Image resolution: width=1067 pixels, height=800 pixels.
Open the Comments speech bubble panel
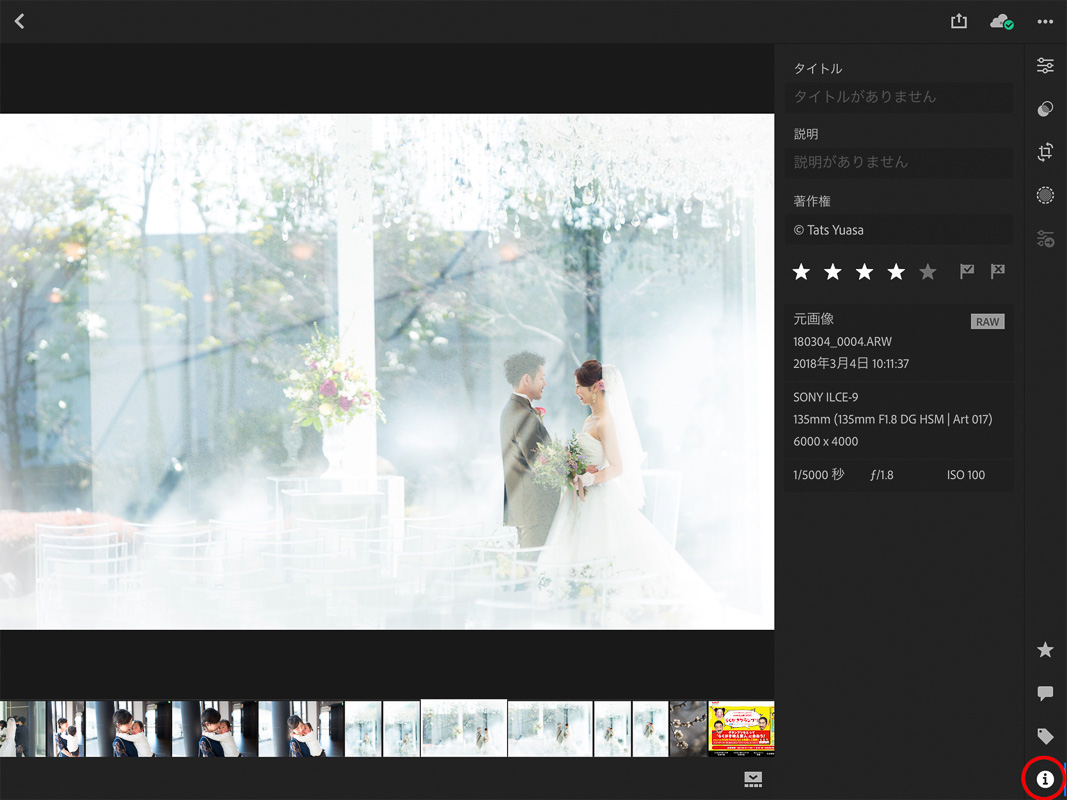click(x=1045, y=693)
